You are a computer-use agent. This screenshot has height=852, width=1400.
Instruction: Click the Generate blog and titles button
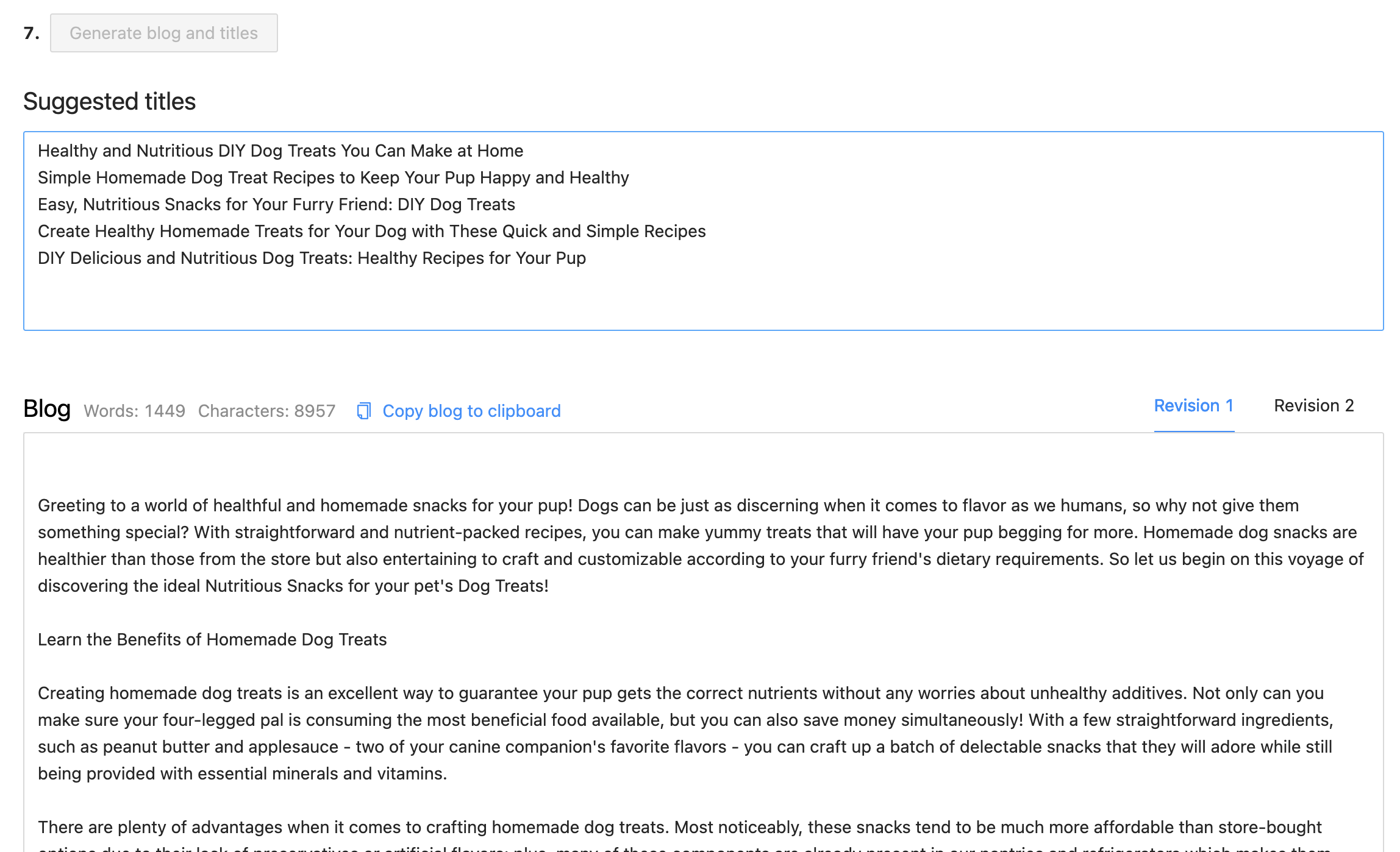[163, 33]
